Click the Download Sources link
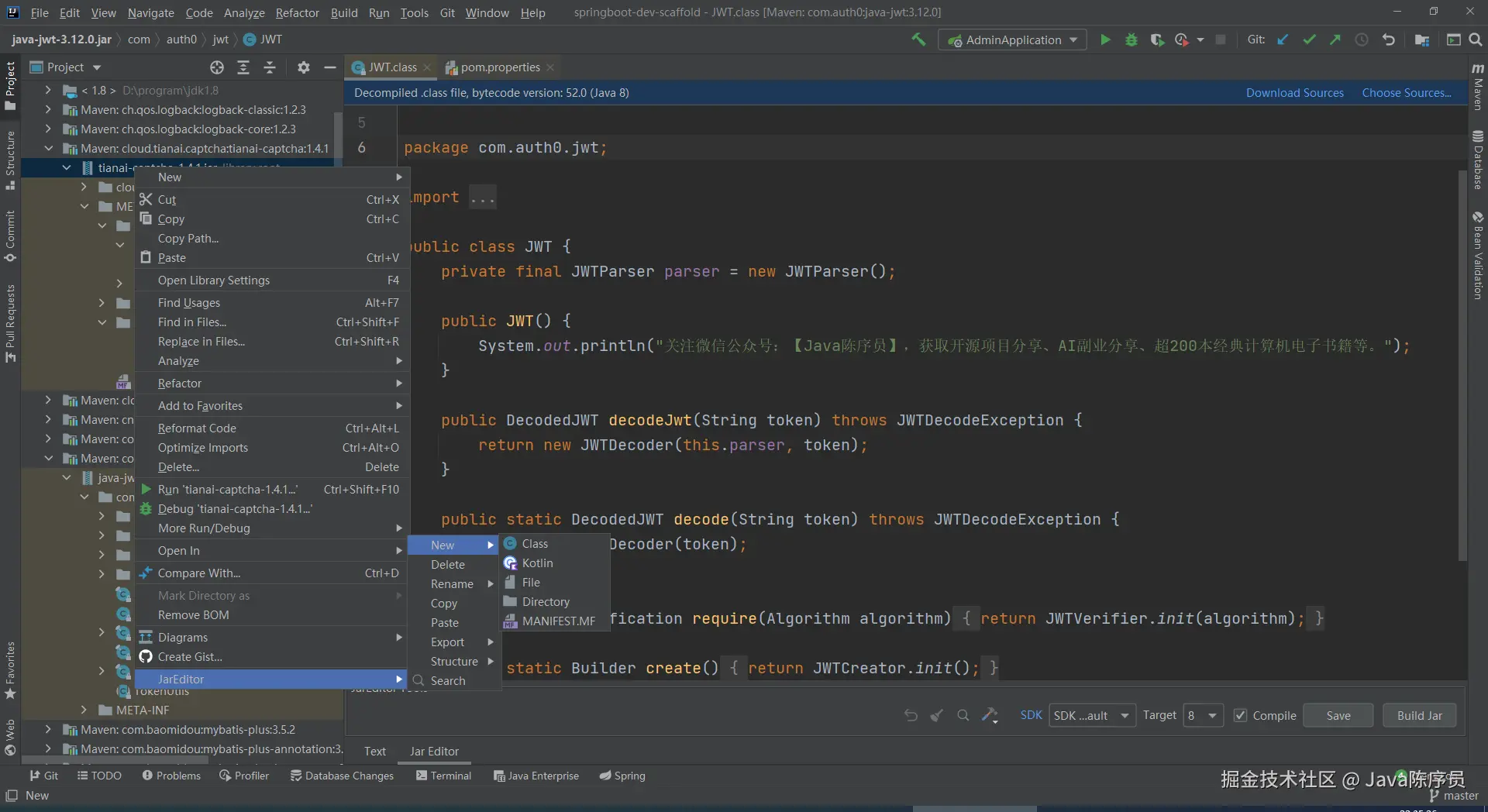This screenshot has width=1488, height=812. (1294, 93)
